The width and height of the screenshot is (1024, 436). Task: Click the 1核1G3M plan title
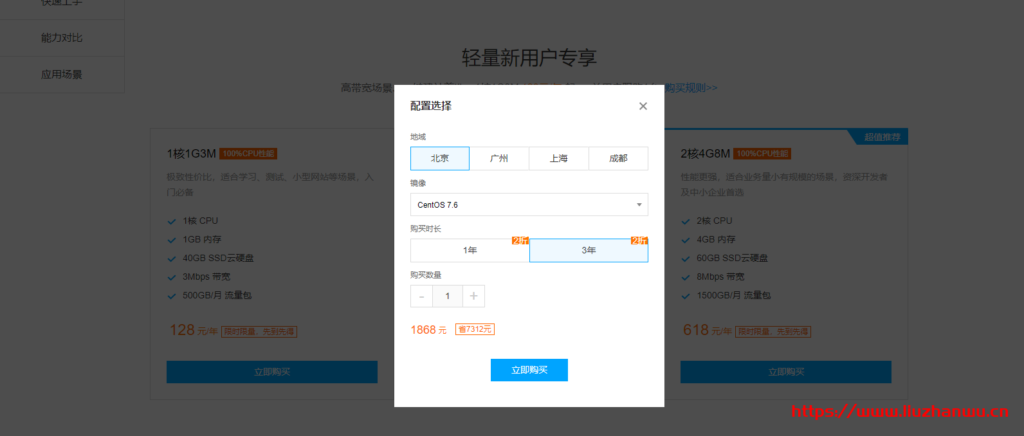(x=191, y=154)
